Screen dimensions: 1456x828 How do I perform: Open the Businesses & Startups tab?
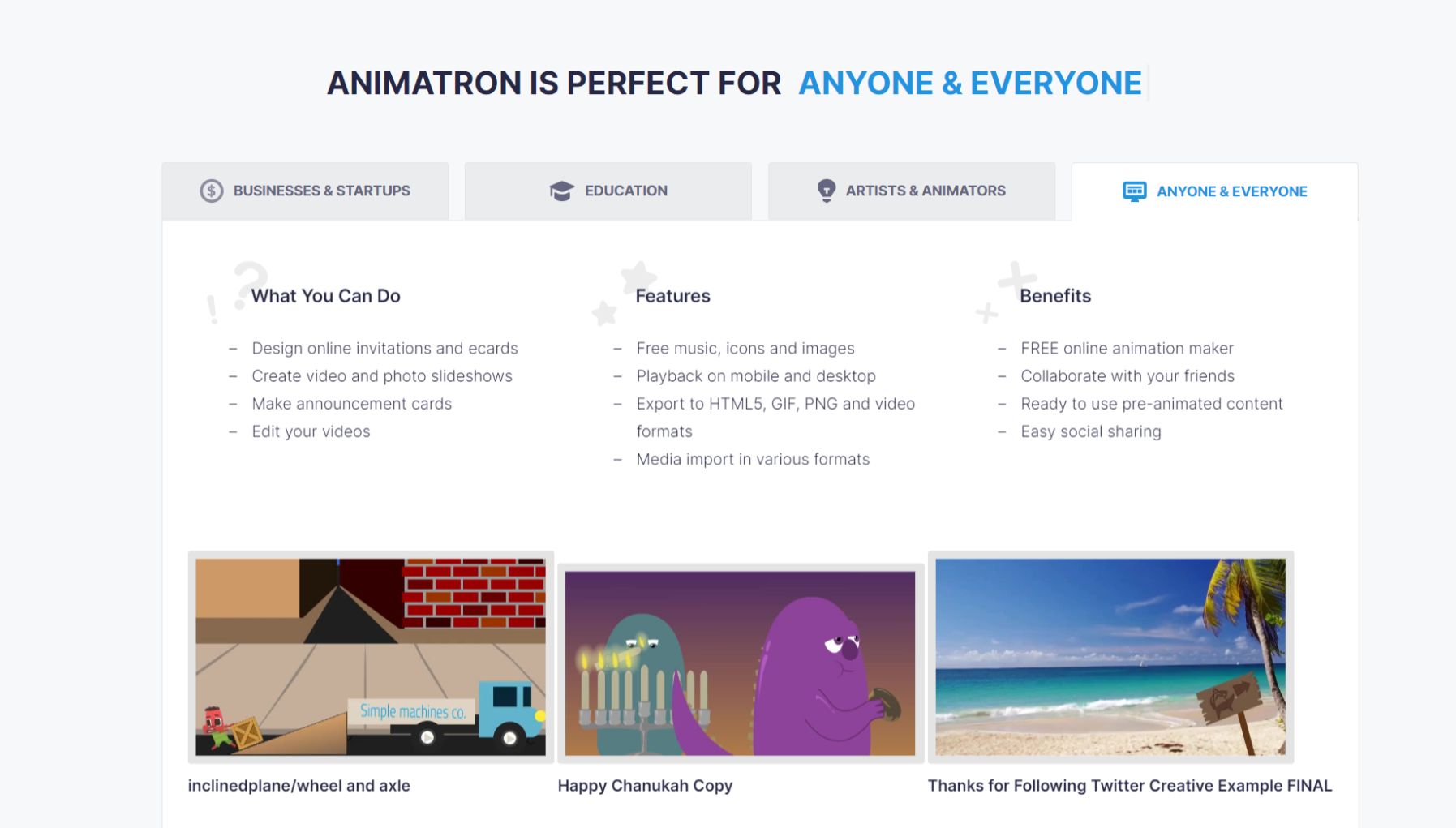click(x=305, y=191)
